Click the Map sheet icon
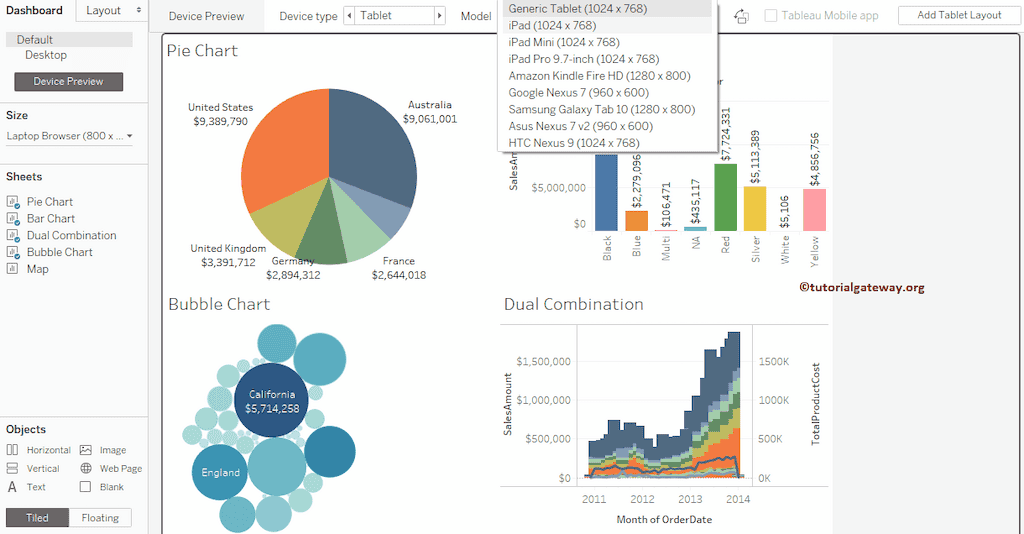 12,268
